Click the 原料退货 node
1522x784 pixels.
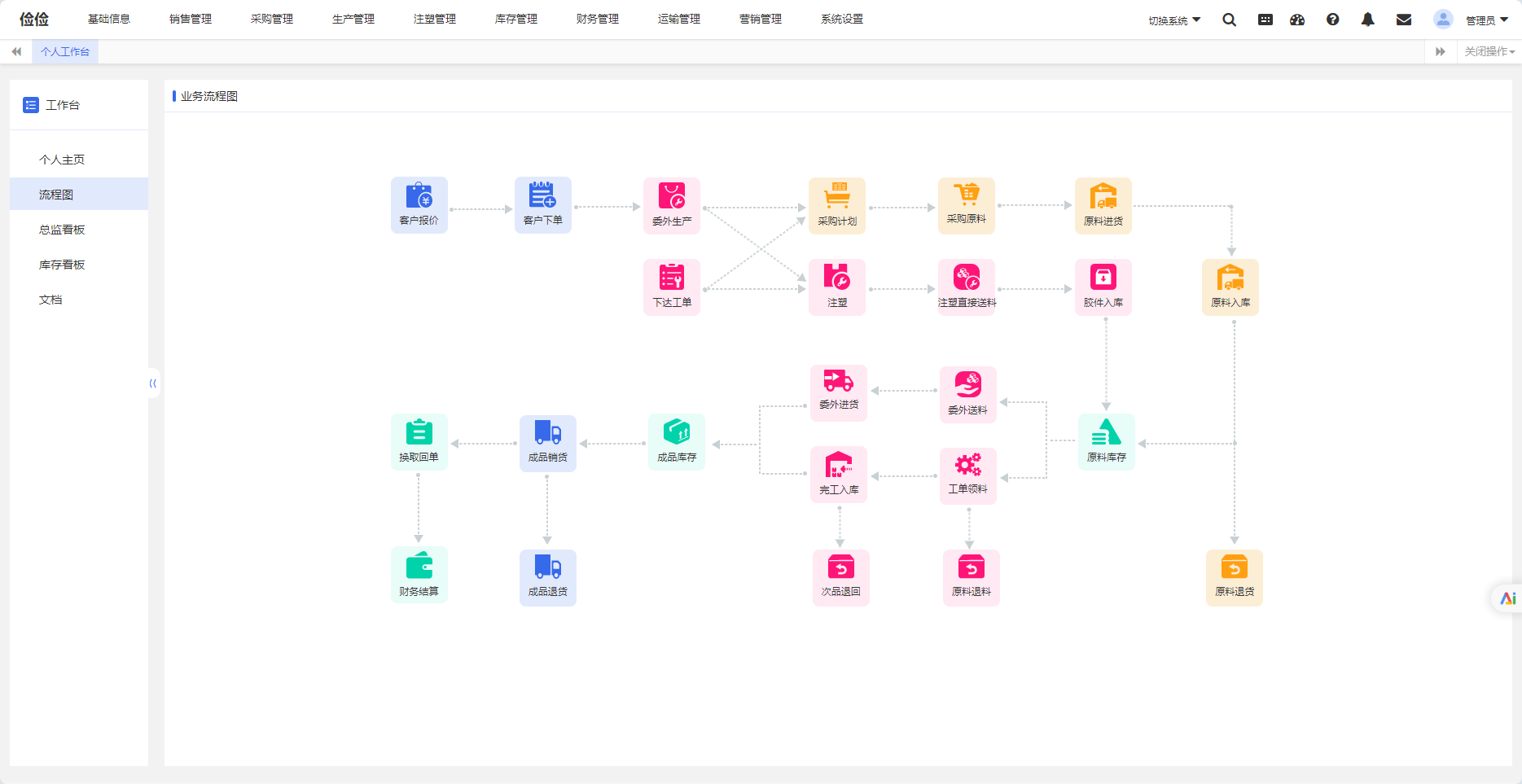point(1235,578)
